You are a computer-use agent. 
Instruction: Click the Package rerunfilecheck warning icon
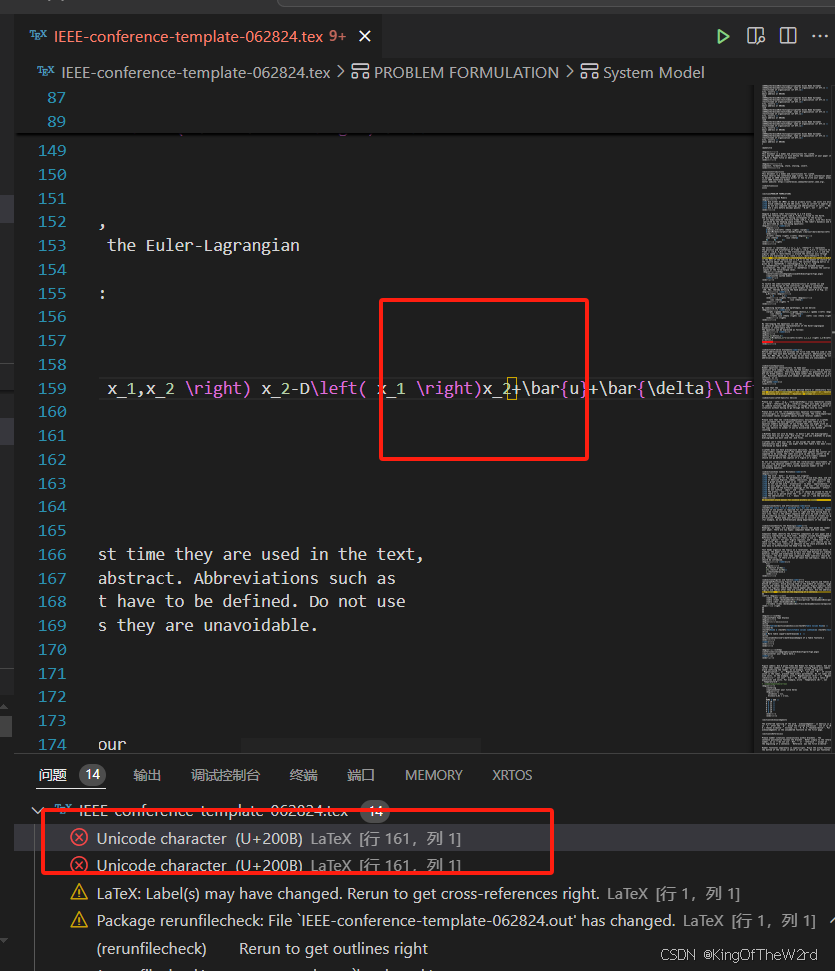(78, 920)
